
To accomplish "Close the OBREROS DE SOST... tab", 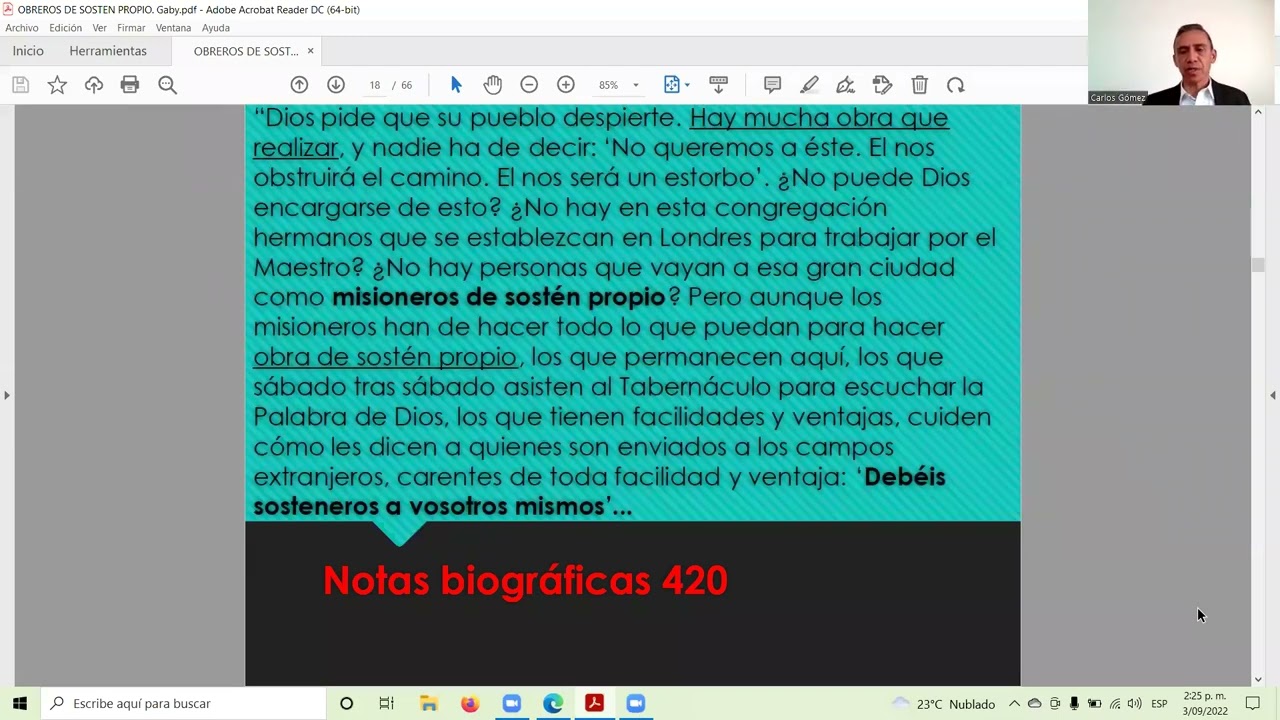I will point(310,51).
